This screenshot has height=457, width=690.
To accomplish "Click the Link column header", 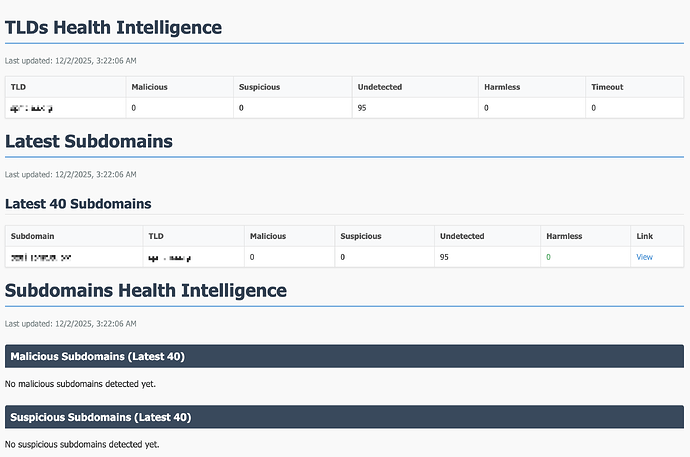I will tap(644, 236).
